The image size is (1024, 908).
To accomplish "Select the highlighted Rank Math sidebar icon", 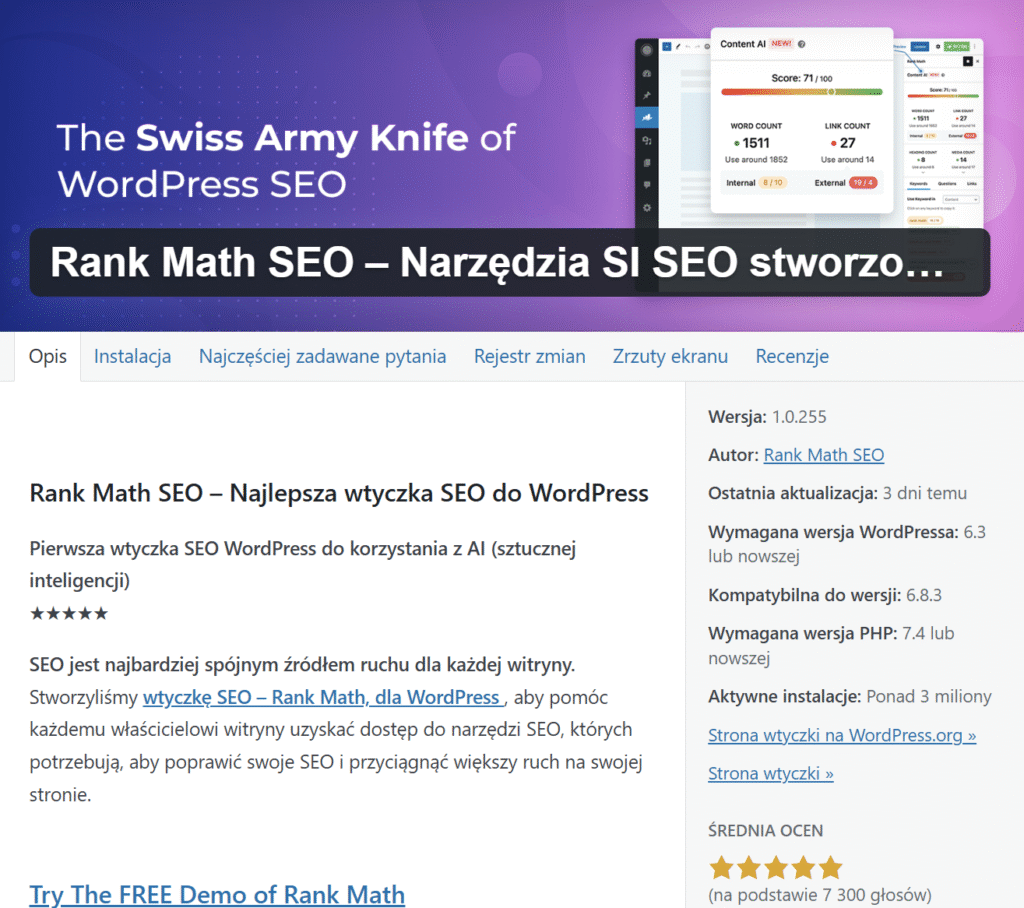I will point(647,117).
